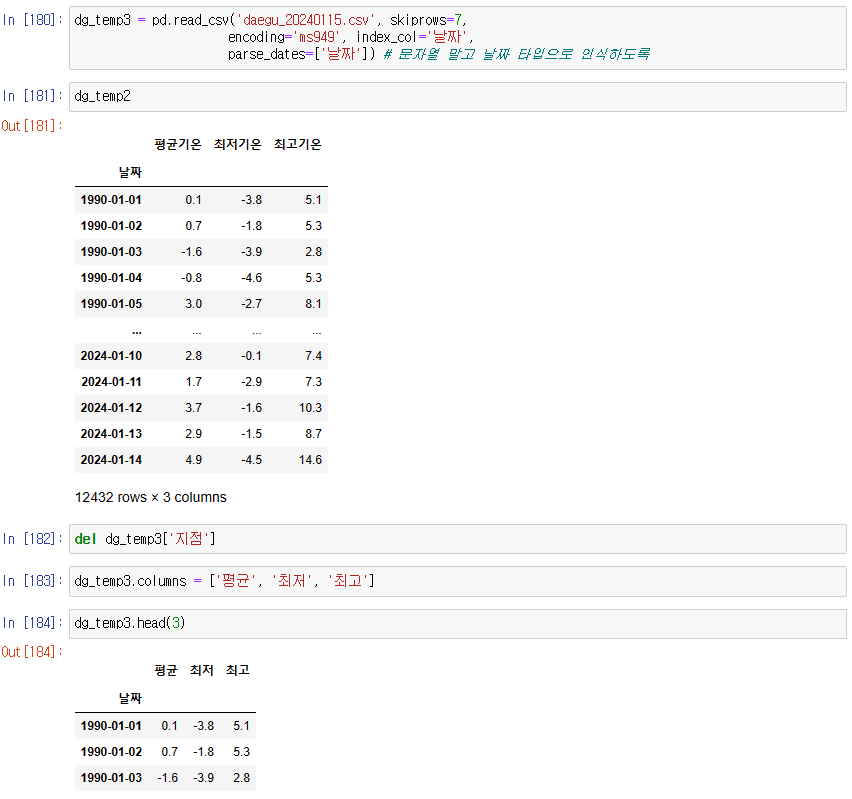
Task: Click the 날짜 index label in first table
Action: point(130,172)
